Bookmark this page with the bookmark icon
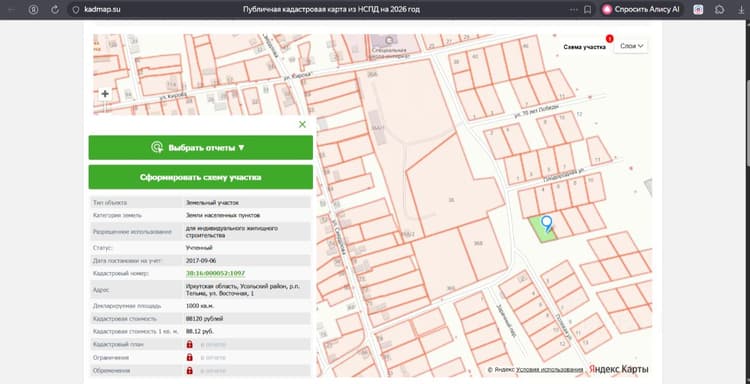This screenshot has height=384, width=750. click(x=587, y=10)
